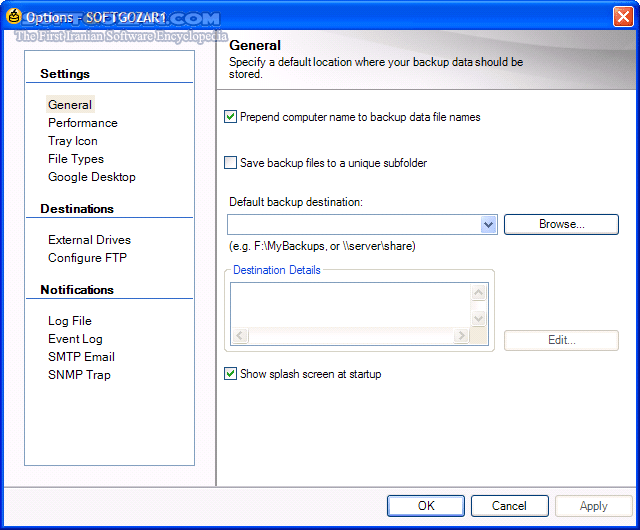
Task: Go to Tray Icon settings
Action: click(73, 141)
